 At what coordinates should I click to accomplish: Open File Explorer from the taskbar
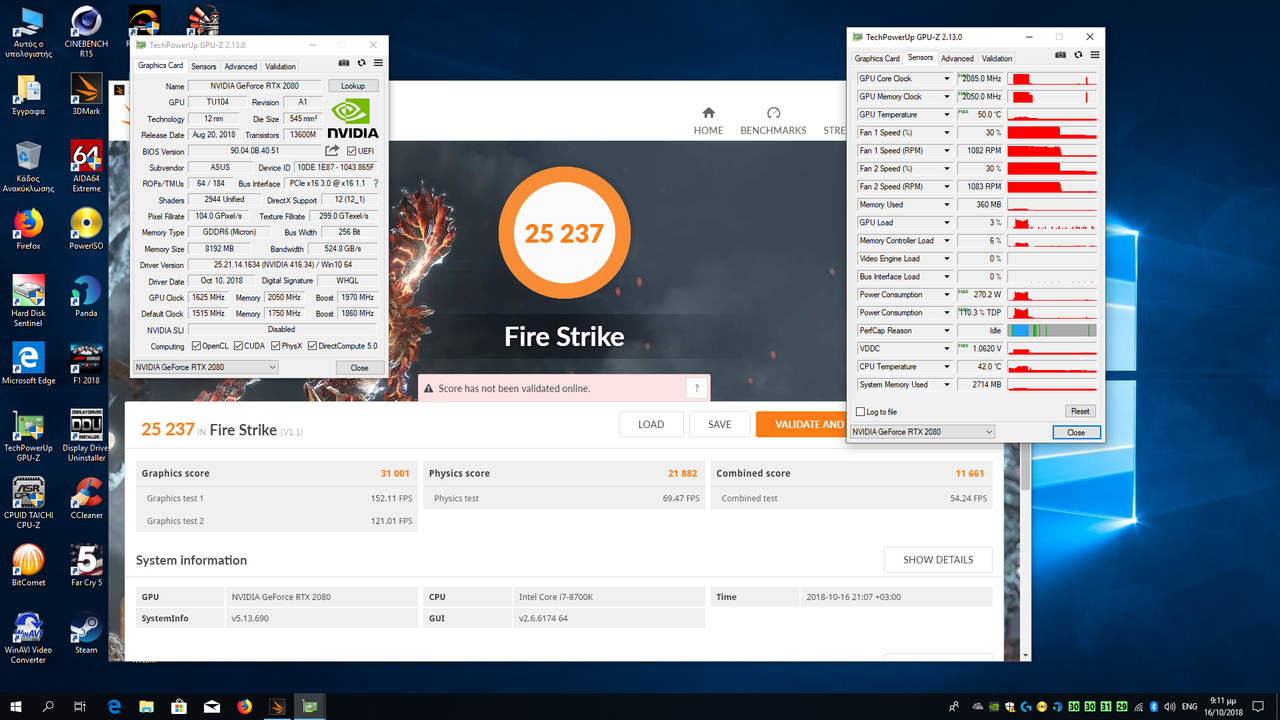[147, 706]
